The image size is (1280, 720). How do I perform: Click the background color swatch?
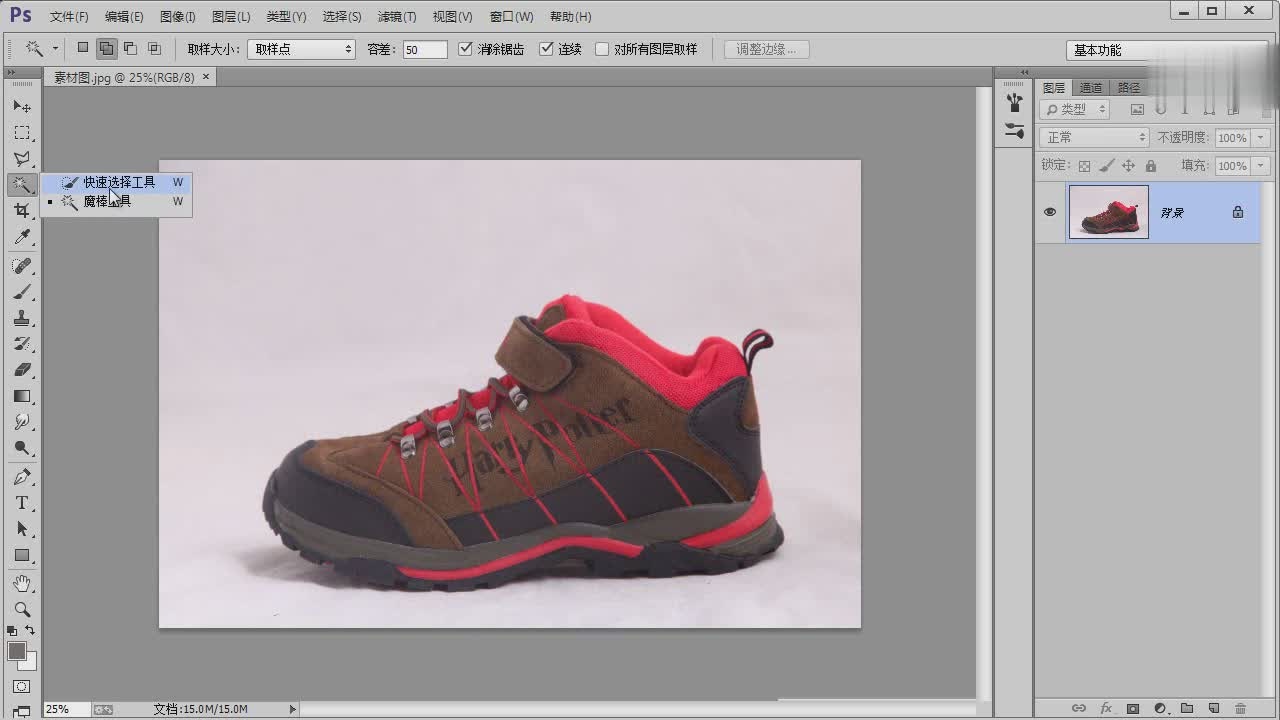[x=31, y=663]
